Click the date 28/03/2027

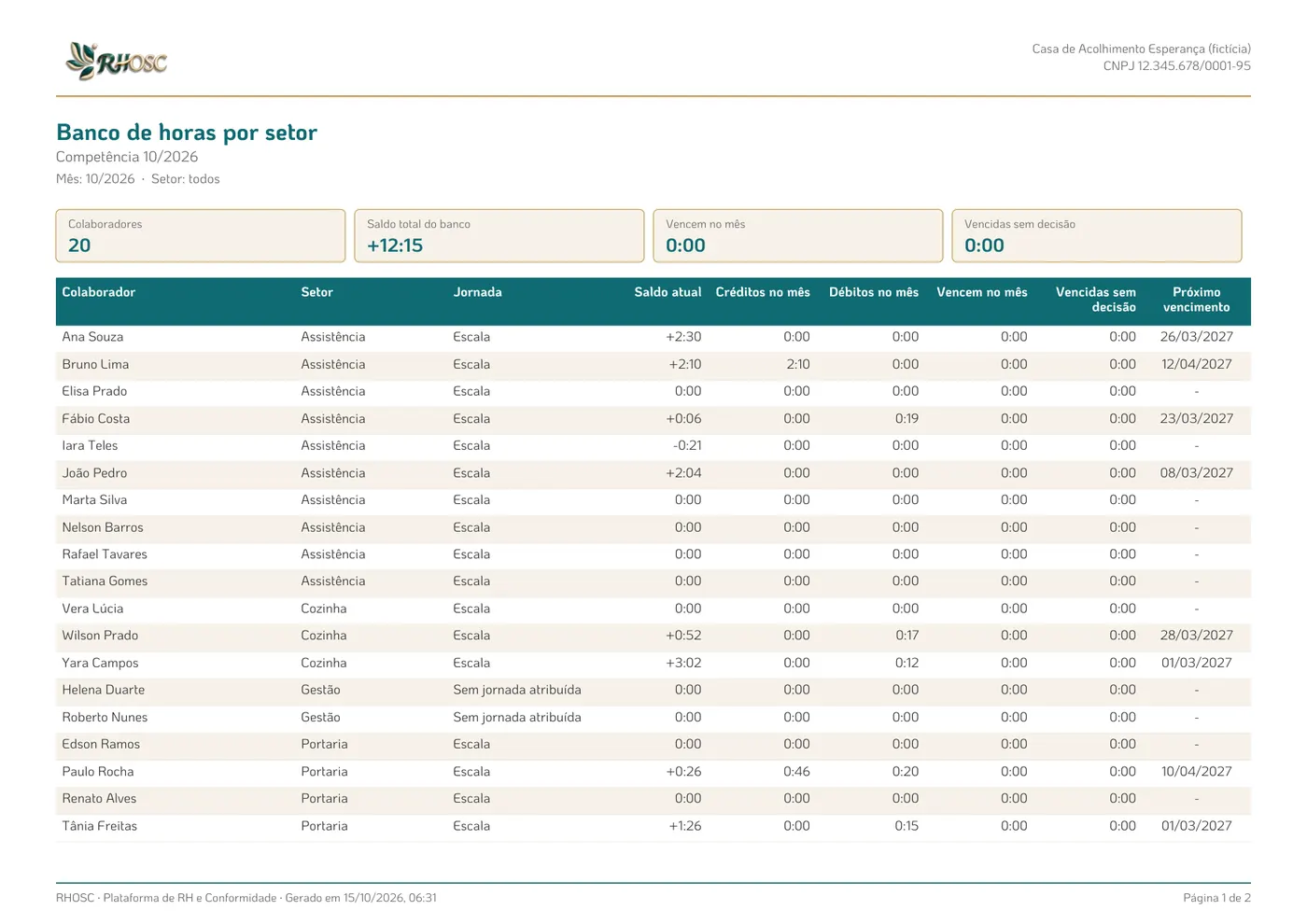pos(1197,636)
